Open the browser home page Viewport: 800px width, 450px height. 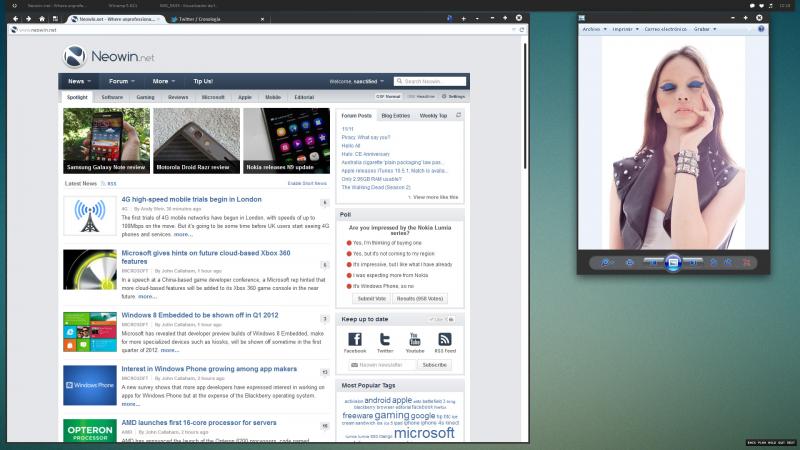pyautogui.click(x=42, y=18)
